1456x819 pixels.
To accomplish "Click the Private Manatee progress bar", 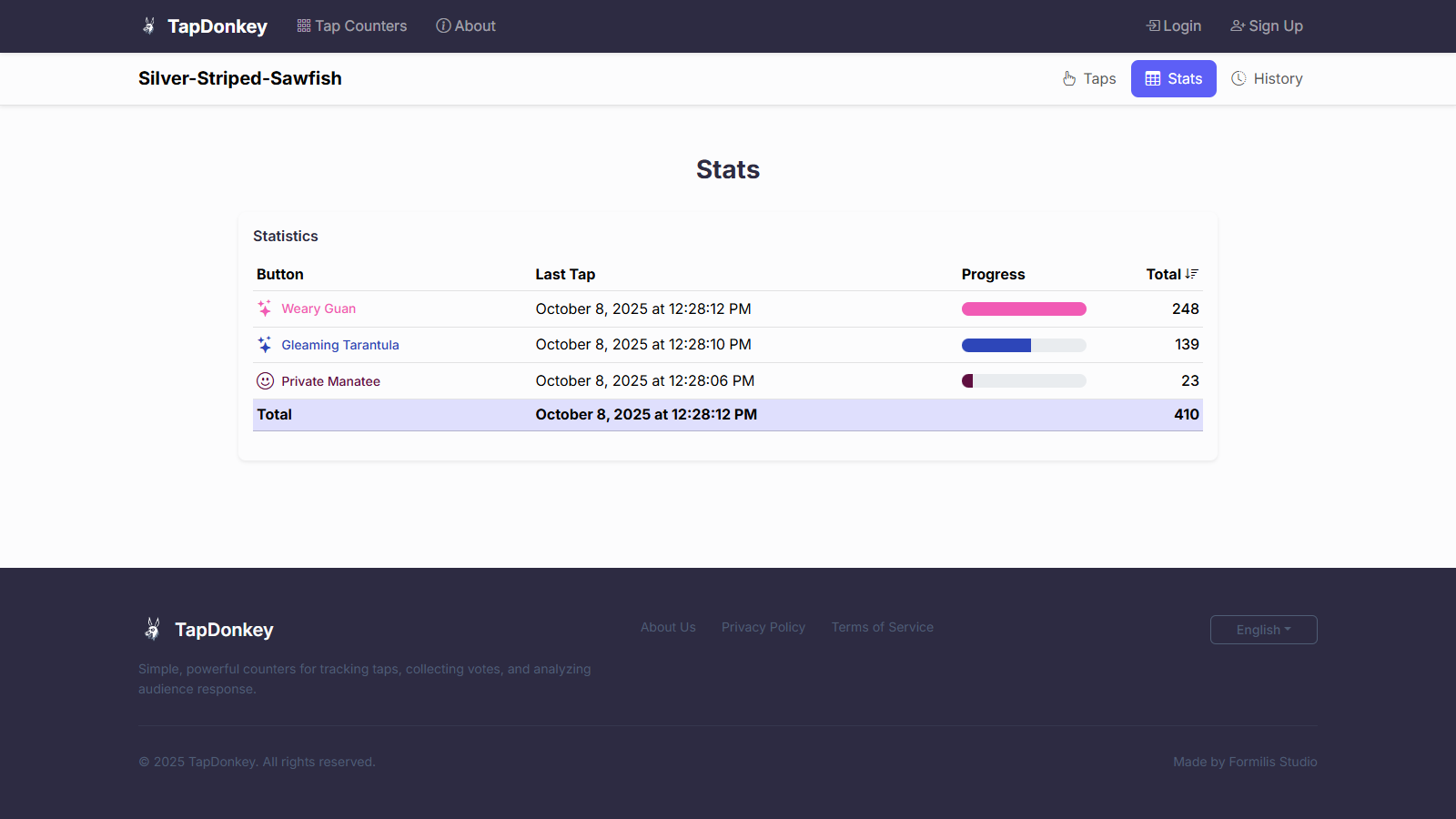I will (x=1024, y=380).
